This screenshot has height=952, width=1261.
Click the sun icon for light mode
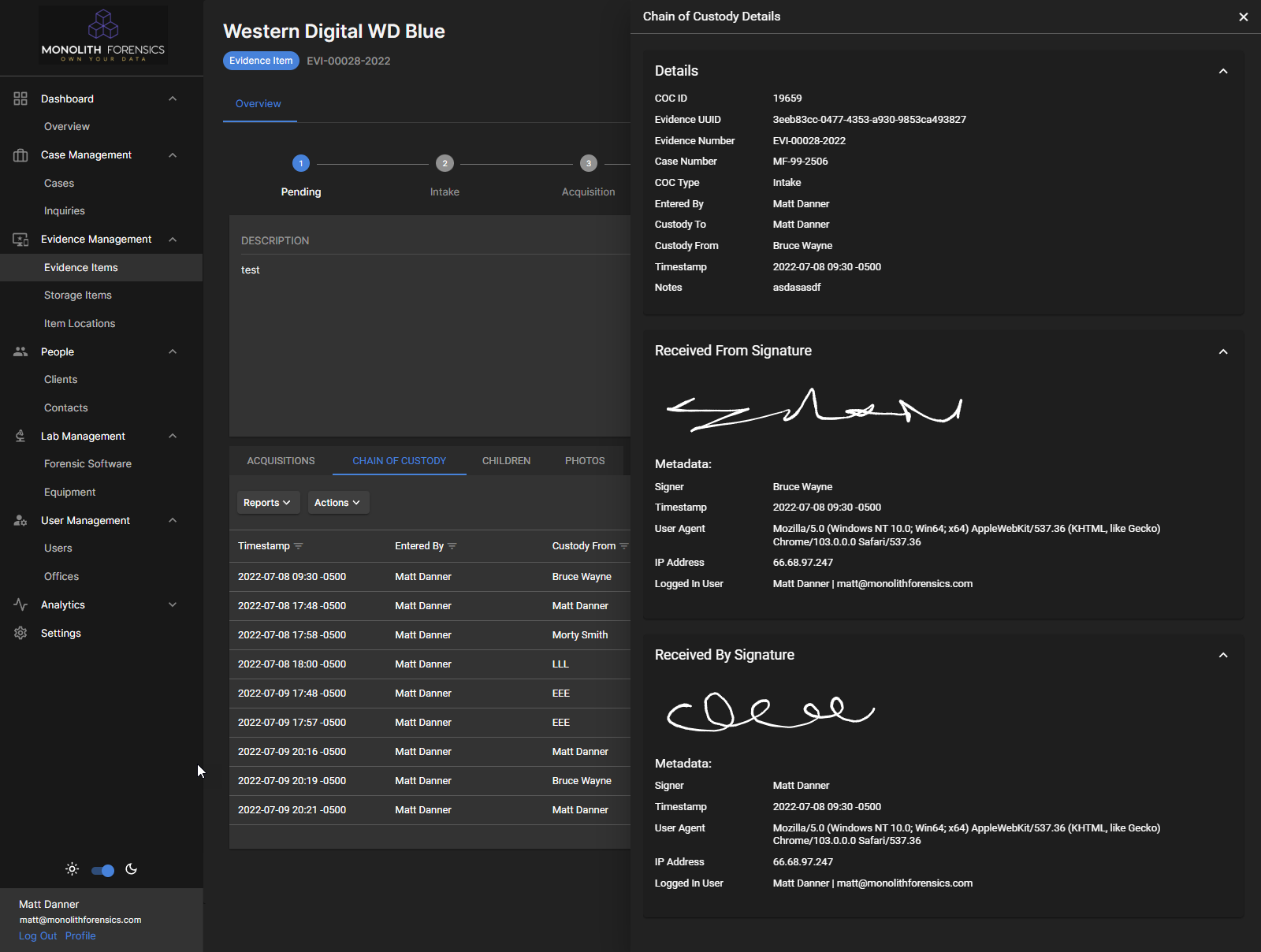tap(72, 869)
